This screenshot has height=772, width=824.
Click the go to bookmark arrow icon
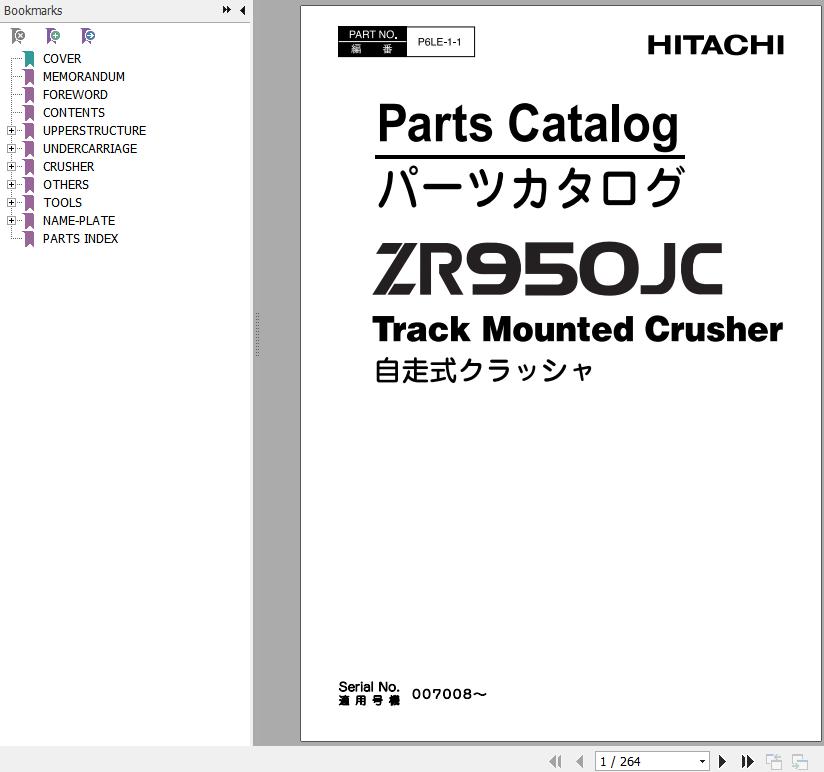tap(88, 36)
